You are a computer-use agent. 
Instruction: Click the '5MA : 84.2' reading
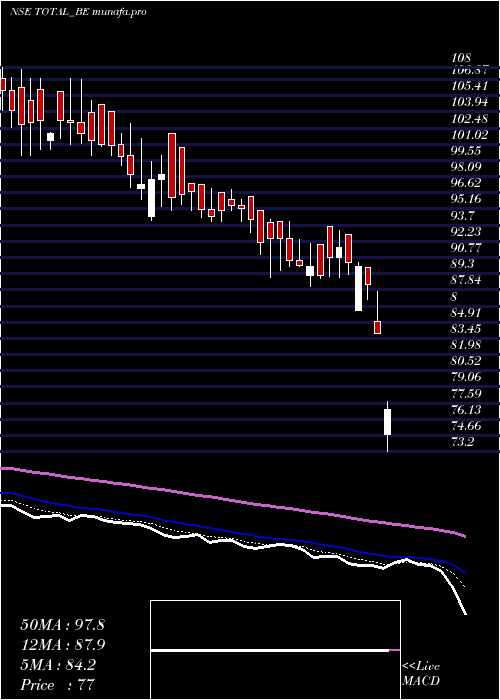point(58,665)
